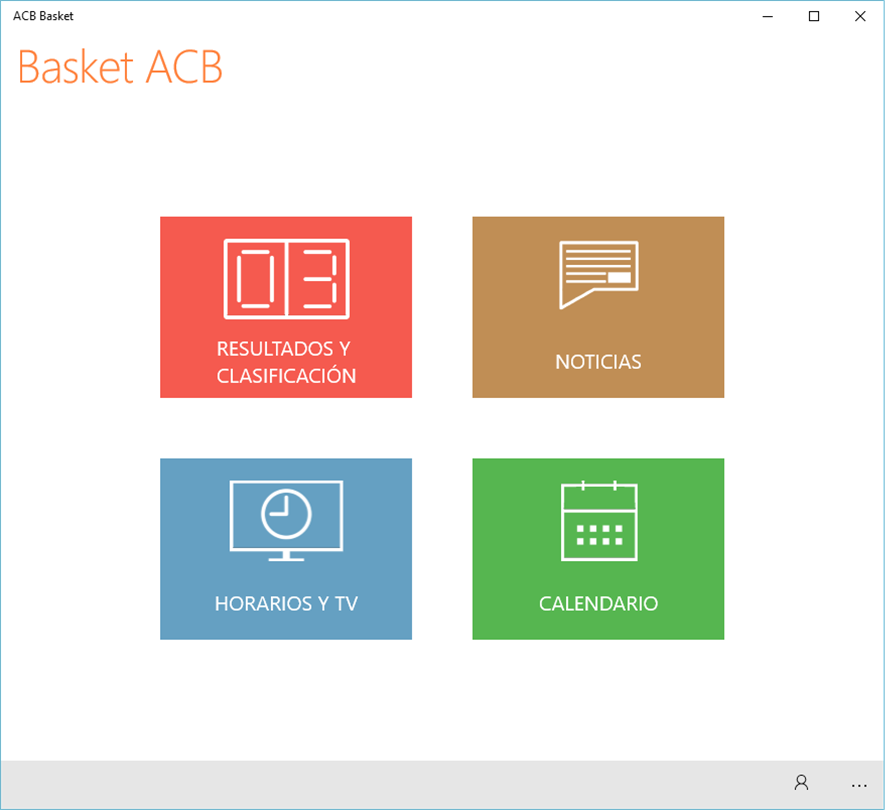Maximize the ACB Basket window
The width and height of the screenshot is (885, 810).
(814, 16)
